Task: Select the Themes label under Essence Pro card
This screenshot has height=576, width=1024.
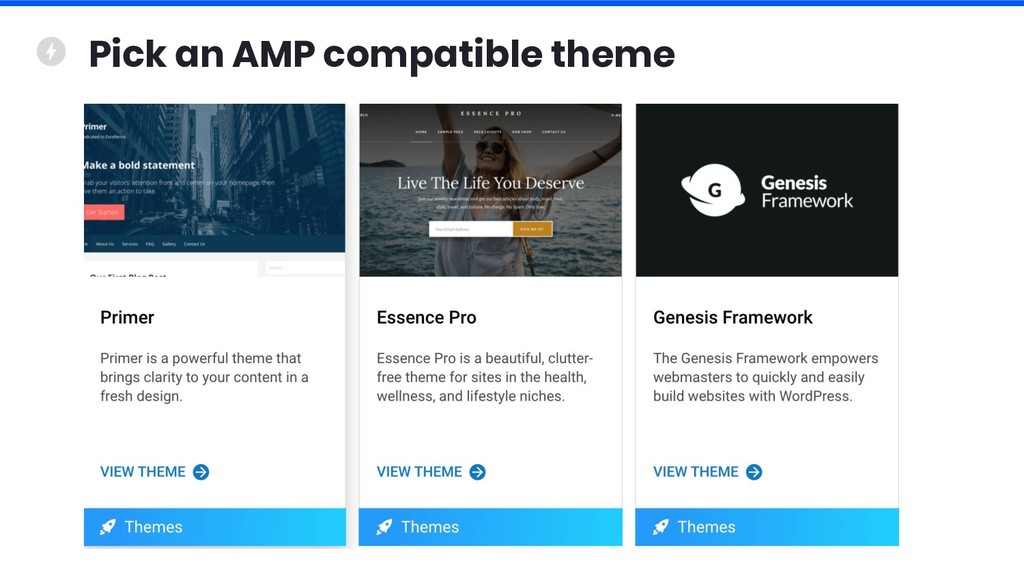Action: [x=430, y=527]
